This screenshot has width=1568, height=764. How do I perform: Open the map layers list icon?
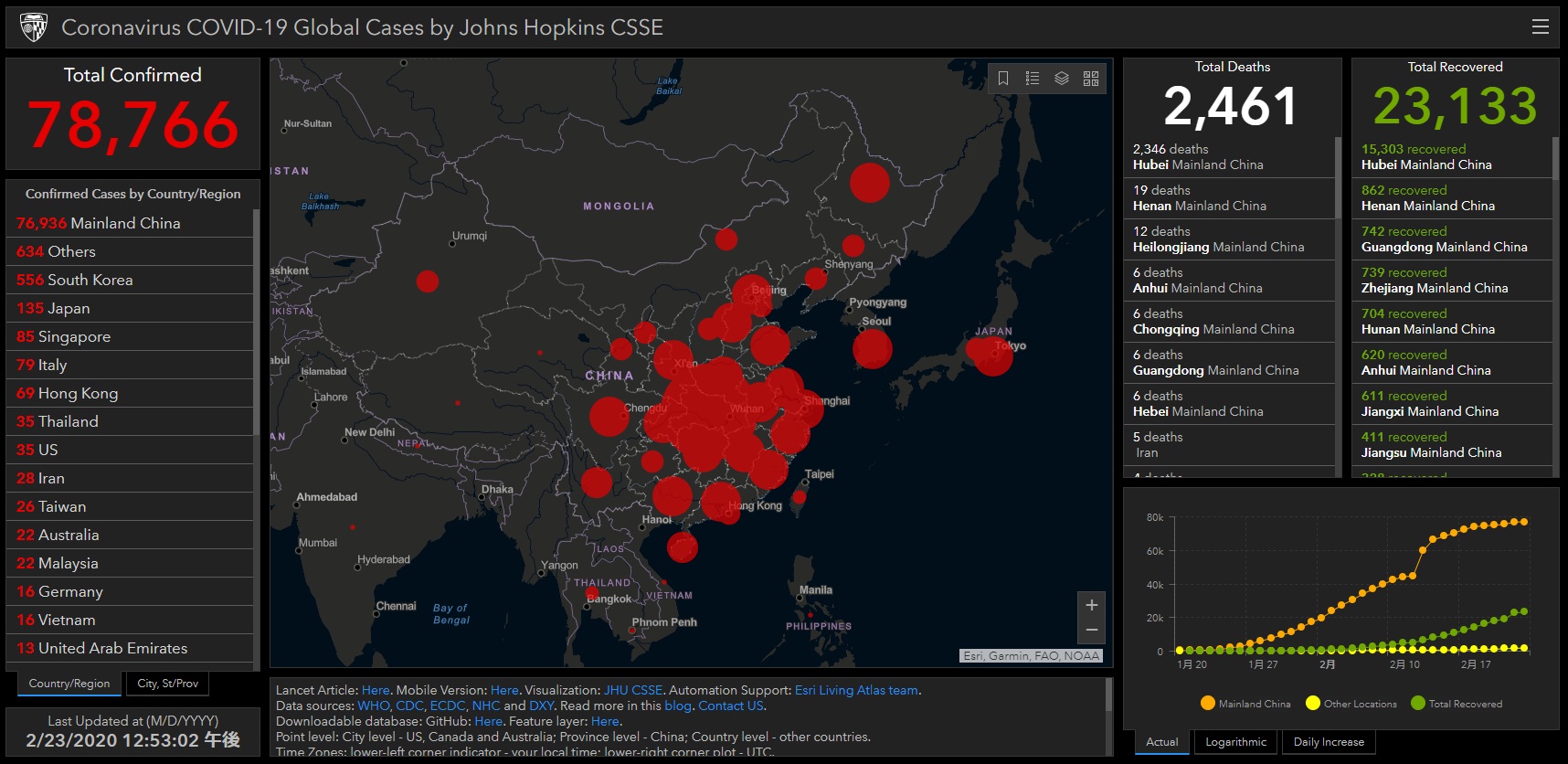[1062, 79]
